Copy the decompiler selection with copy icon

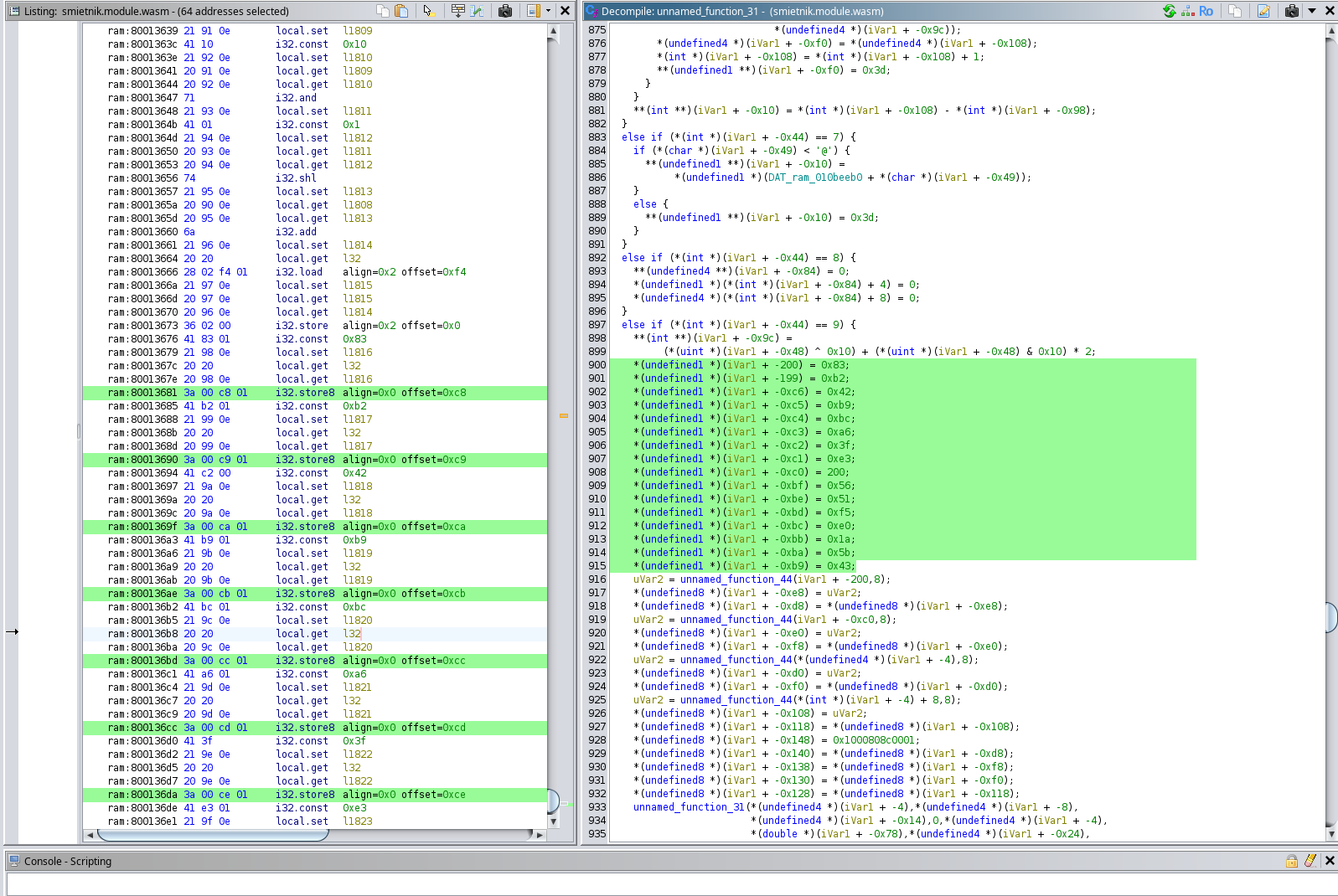[x=1234, y=11]
